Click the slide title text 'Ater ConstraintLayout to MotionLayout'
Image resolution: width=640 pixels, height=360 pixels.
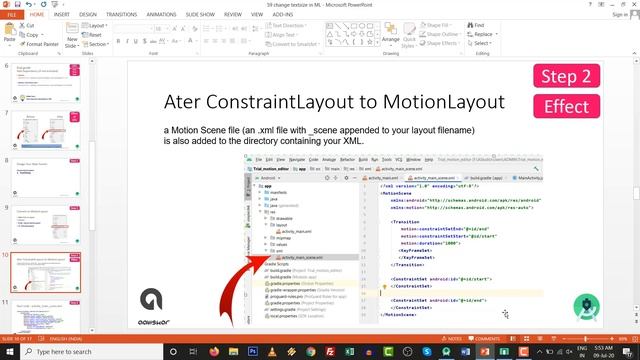tap(334, 102)
